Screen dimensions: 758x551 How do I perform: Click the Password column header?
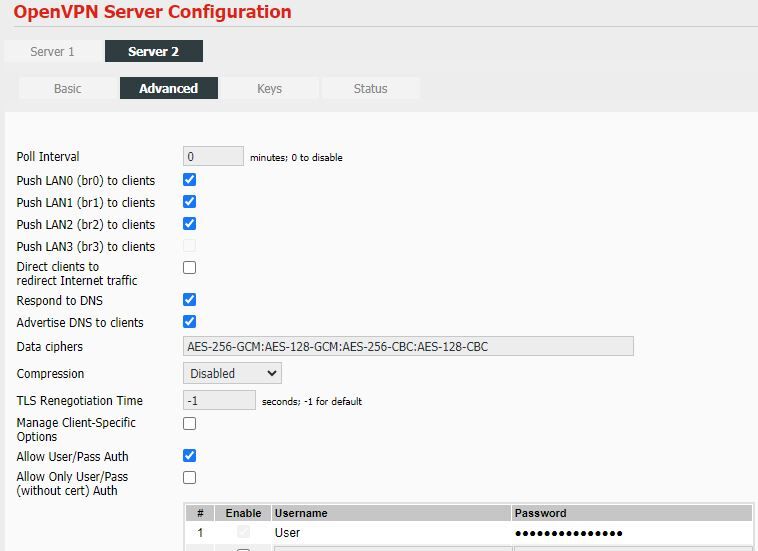(x=632, y=513)
